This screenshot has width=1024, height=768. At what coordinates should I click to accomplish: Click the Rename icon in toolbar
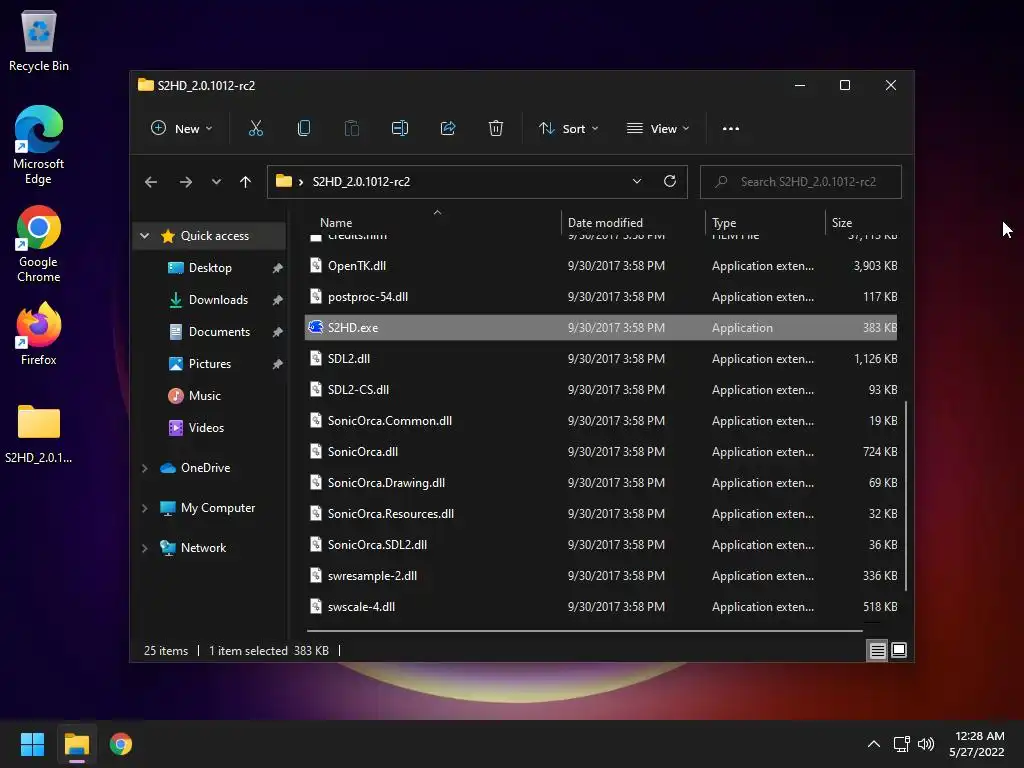pos(400,129)
